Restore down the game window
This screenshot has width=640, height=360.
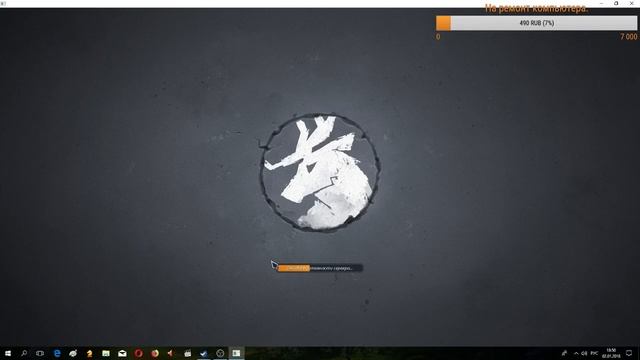616,3
